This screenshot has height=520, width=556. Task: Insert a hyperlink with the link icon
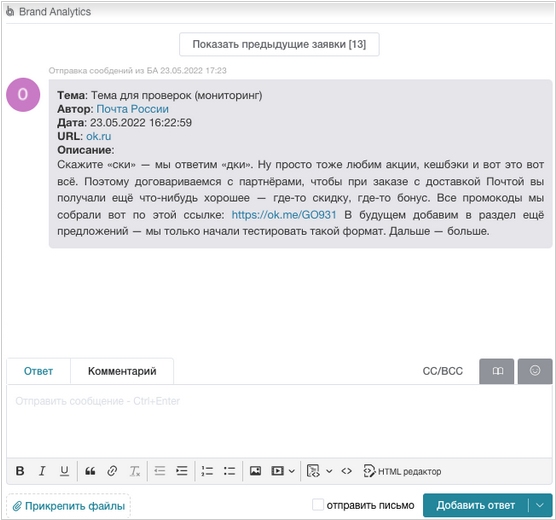coord(112,471)
